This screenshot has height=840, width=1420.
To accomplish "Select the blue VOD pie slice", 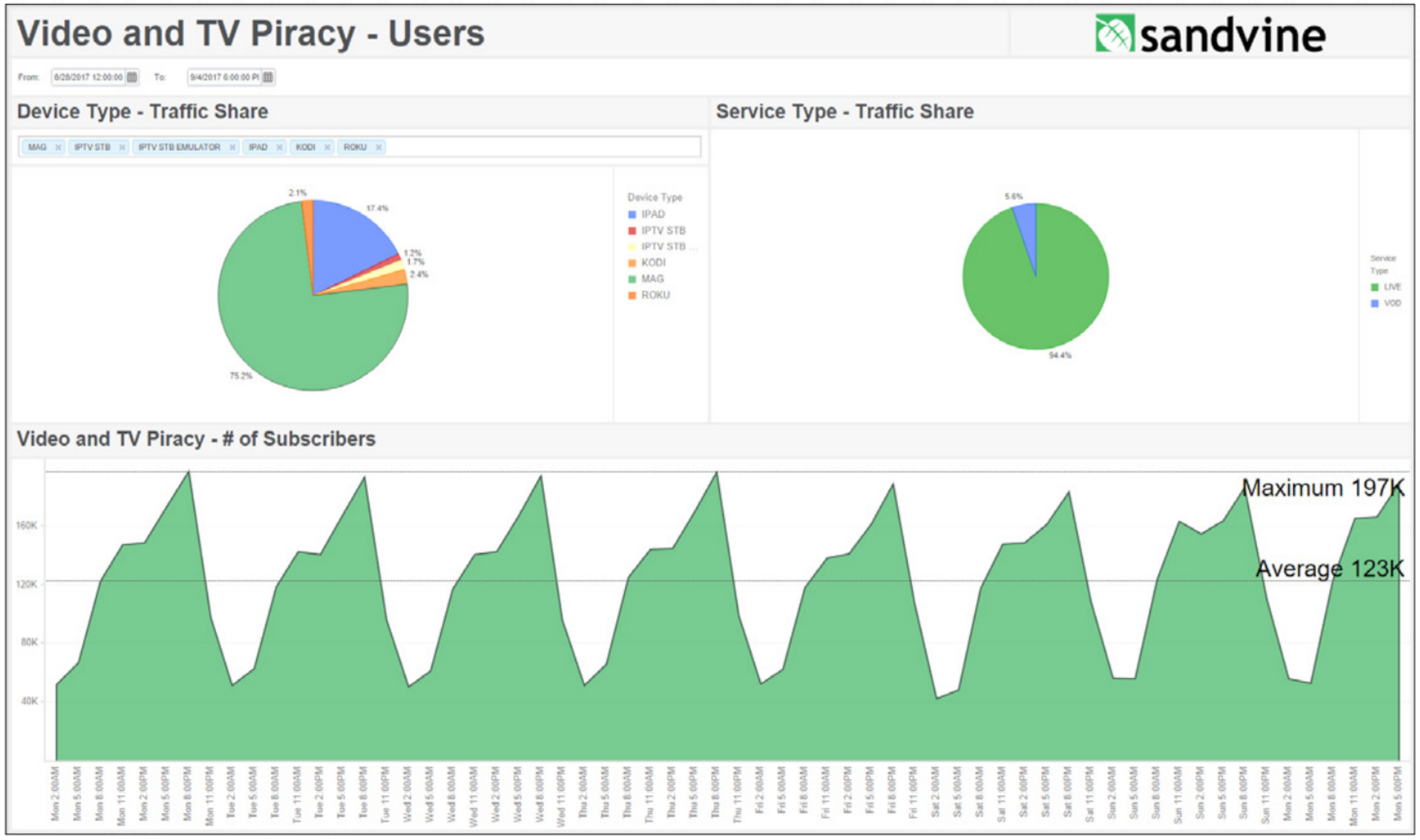I will pyautogui.click(x=1028, y=233).
